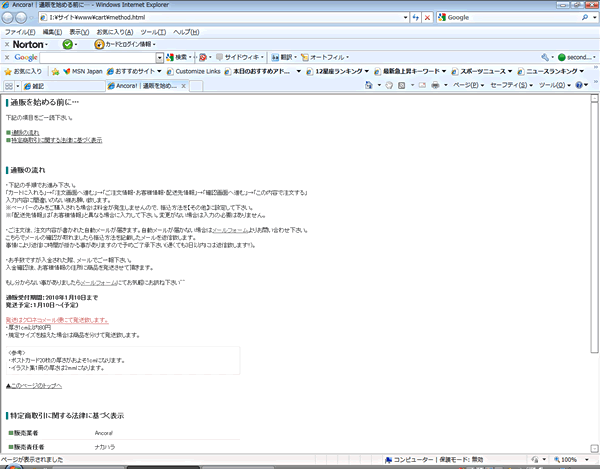Open the Norton green check status icon
This screenshot has width=600, height=469.
68,44
